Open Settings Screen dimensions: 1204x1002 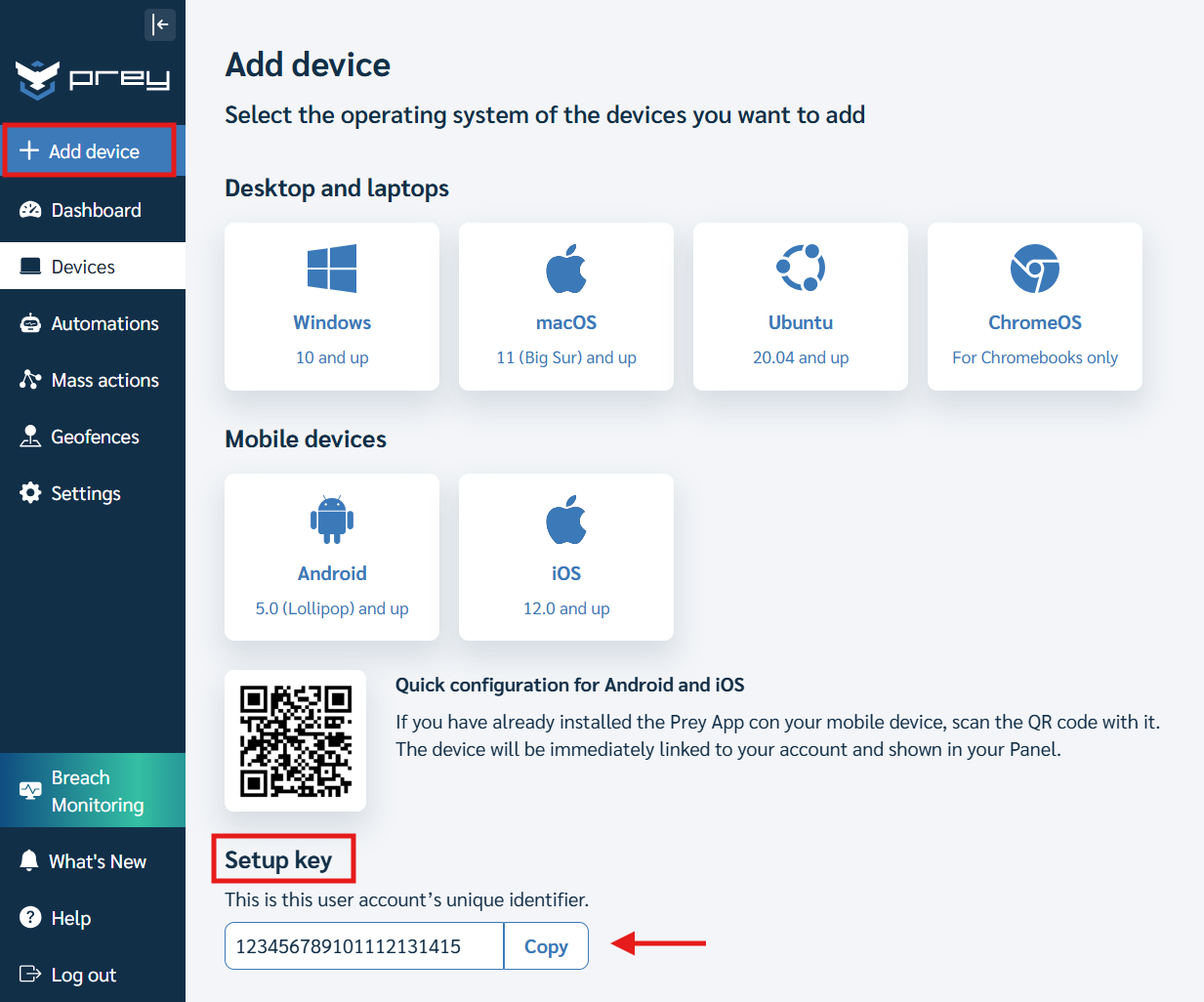click(x=93, y=493)
